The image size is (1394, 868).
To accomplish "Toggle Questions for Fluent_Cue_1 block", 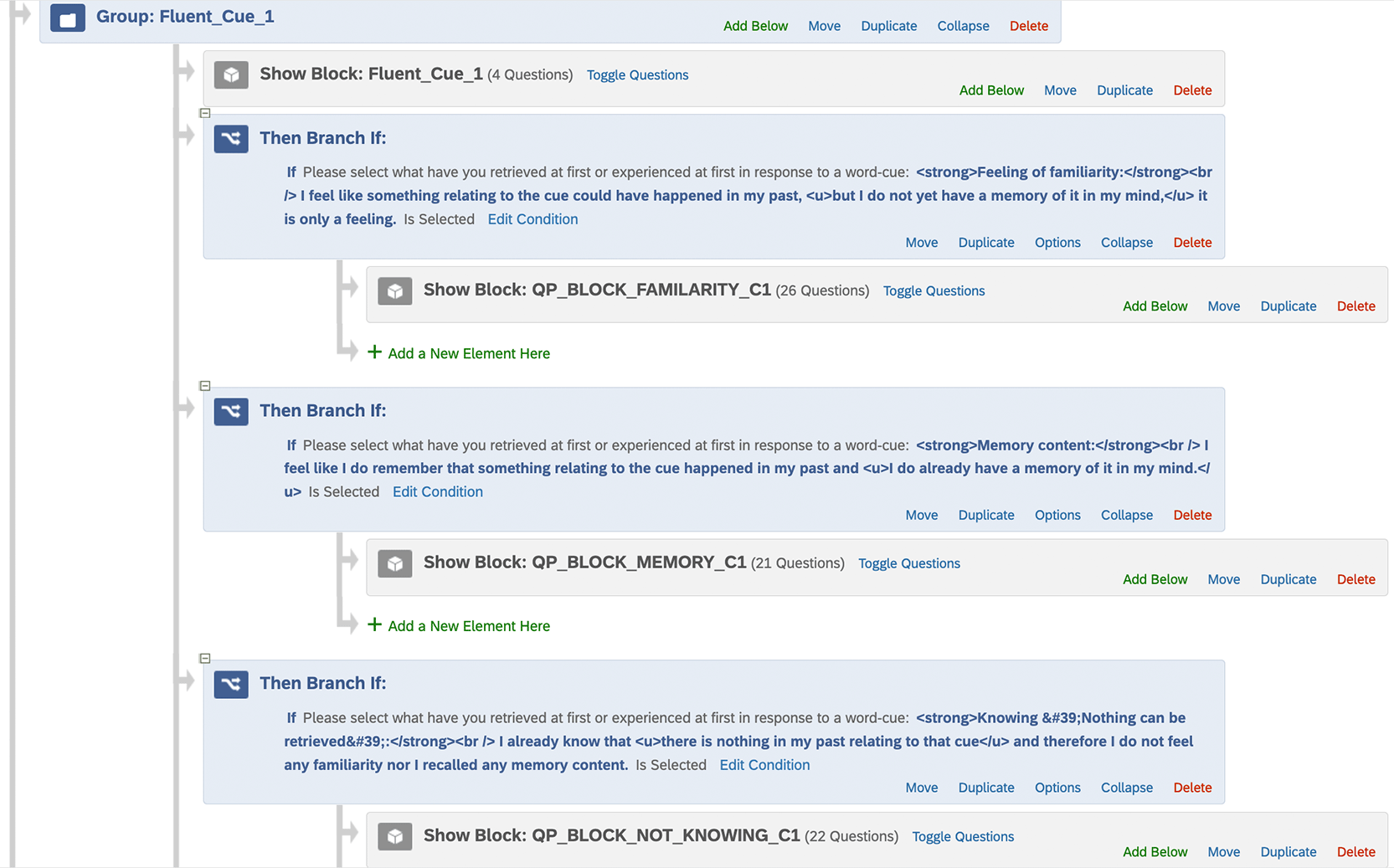I will pos(637,75).
